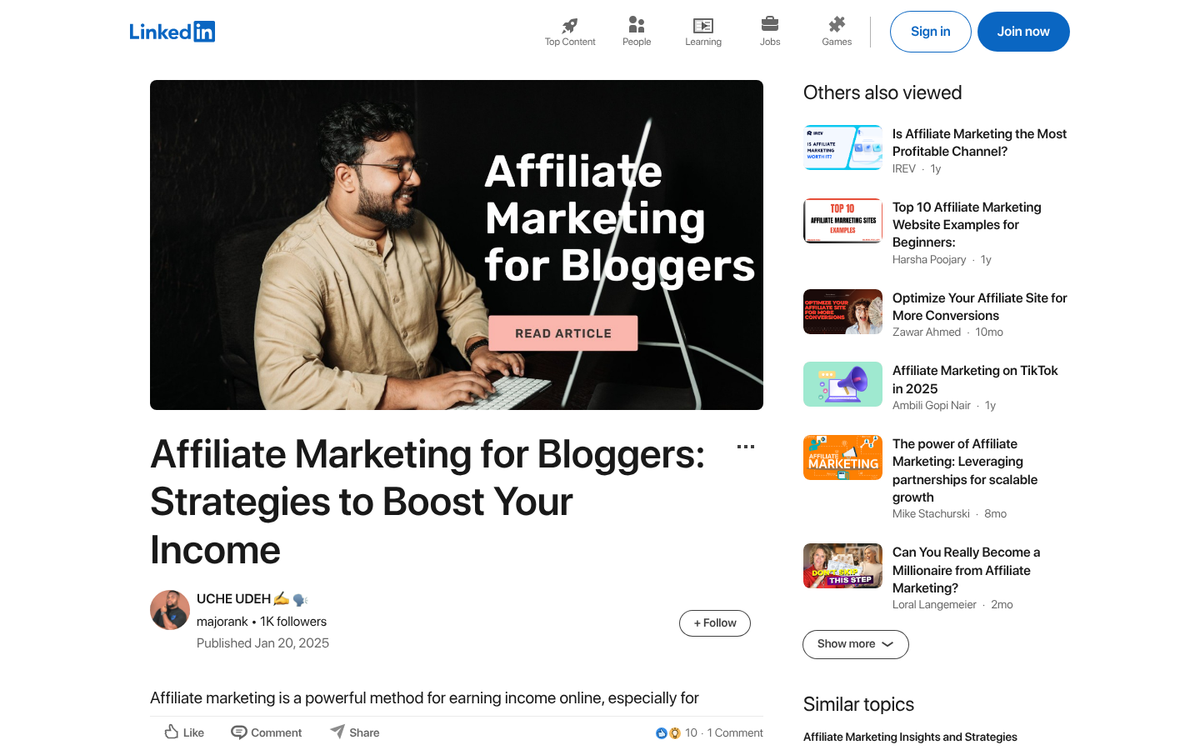Open the Learning video icon
Image resolution: width=1200 pixels, height=750 pixels.
[x=703, y=25]
